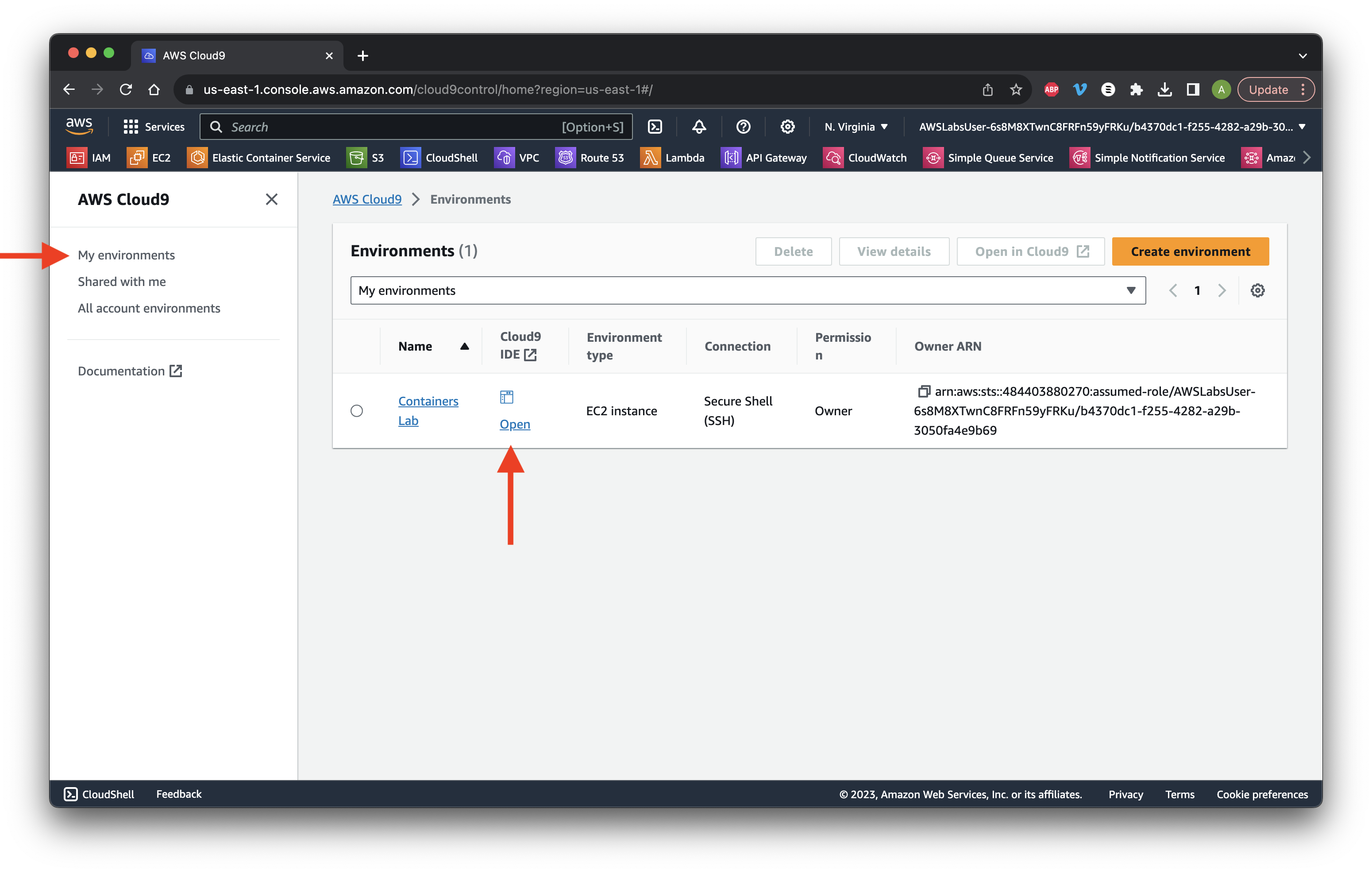Click the browser address bar URL
Screen dimensions: 1372x873
[428, 89]
